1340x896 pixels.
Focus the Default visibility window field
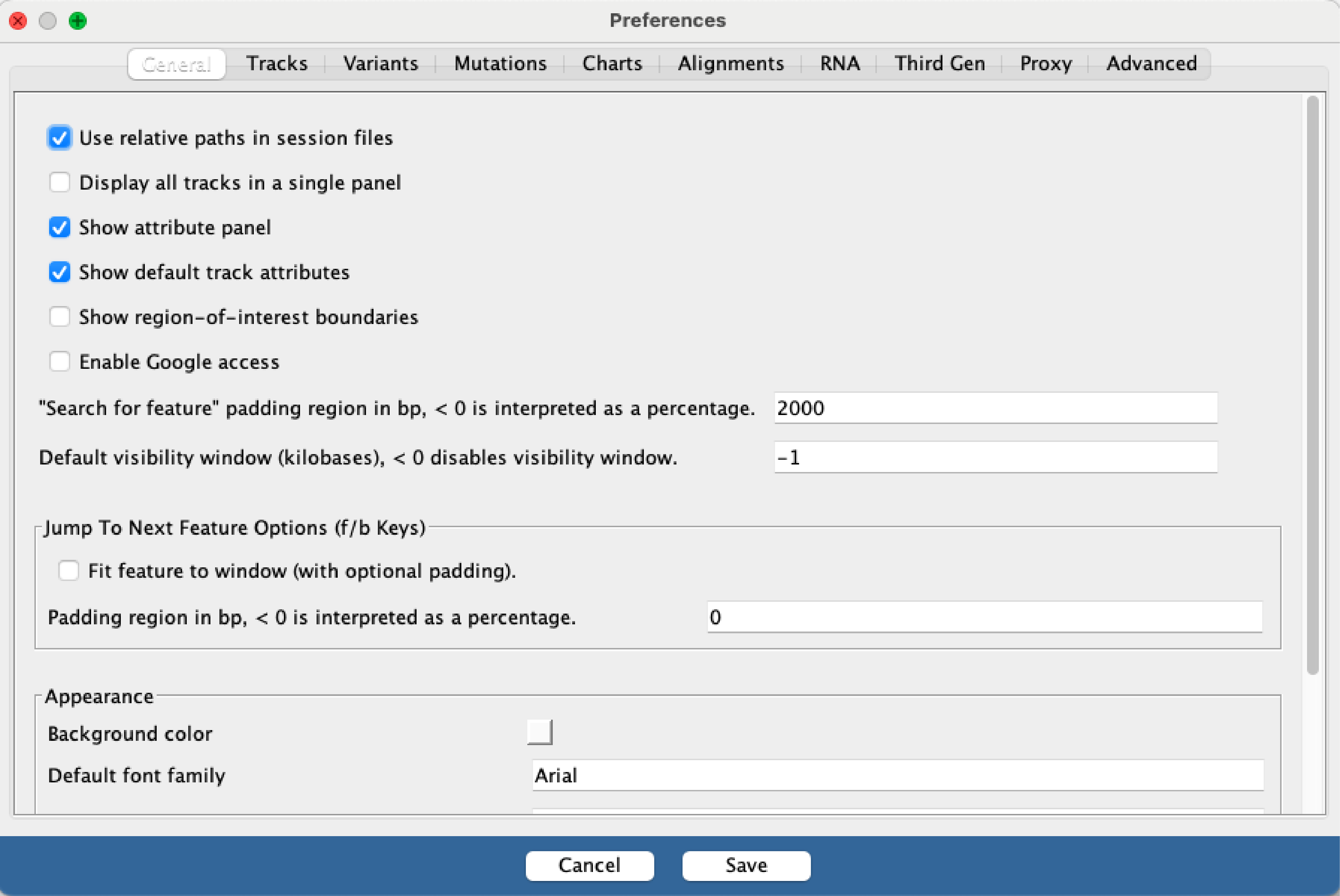[995, 457]
